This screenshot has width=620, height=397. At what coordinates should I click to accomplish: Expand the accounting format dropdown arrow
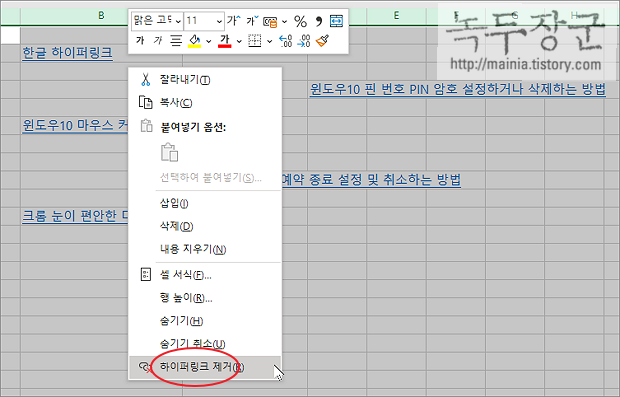tap(284, 22)
